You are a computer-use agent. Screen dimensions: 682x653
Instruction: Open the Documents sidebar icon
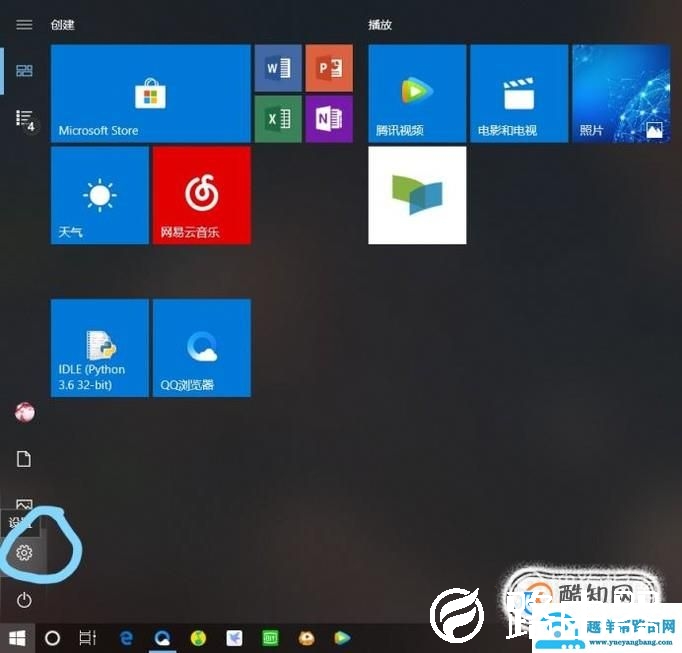tap(24, 459)
